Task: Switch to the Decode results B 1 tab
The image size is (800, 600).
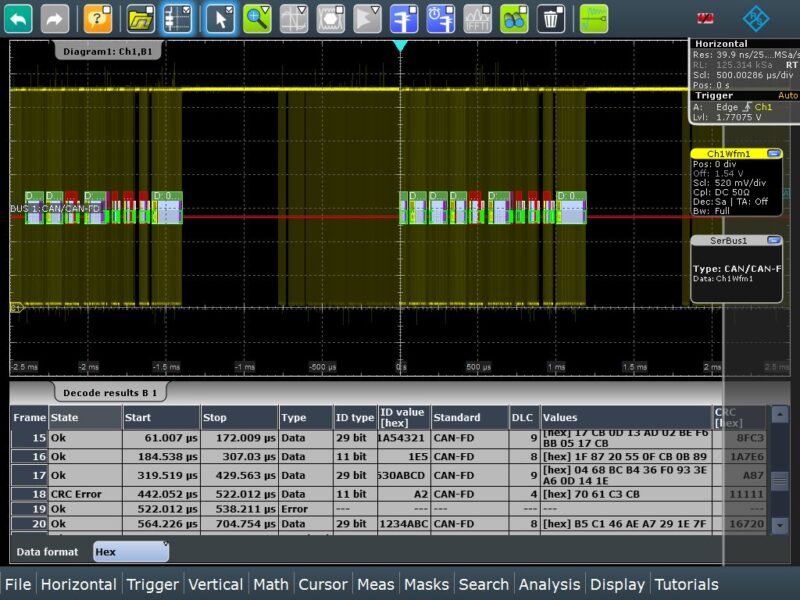Action: coord(112,392)
